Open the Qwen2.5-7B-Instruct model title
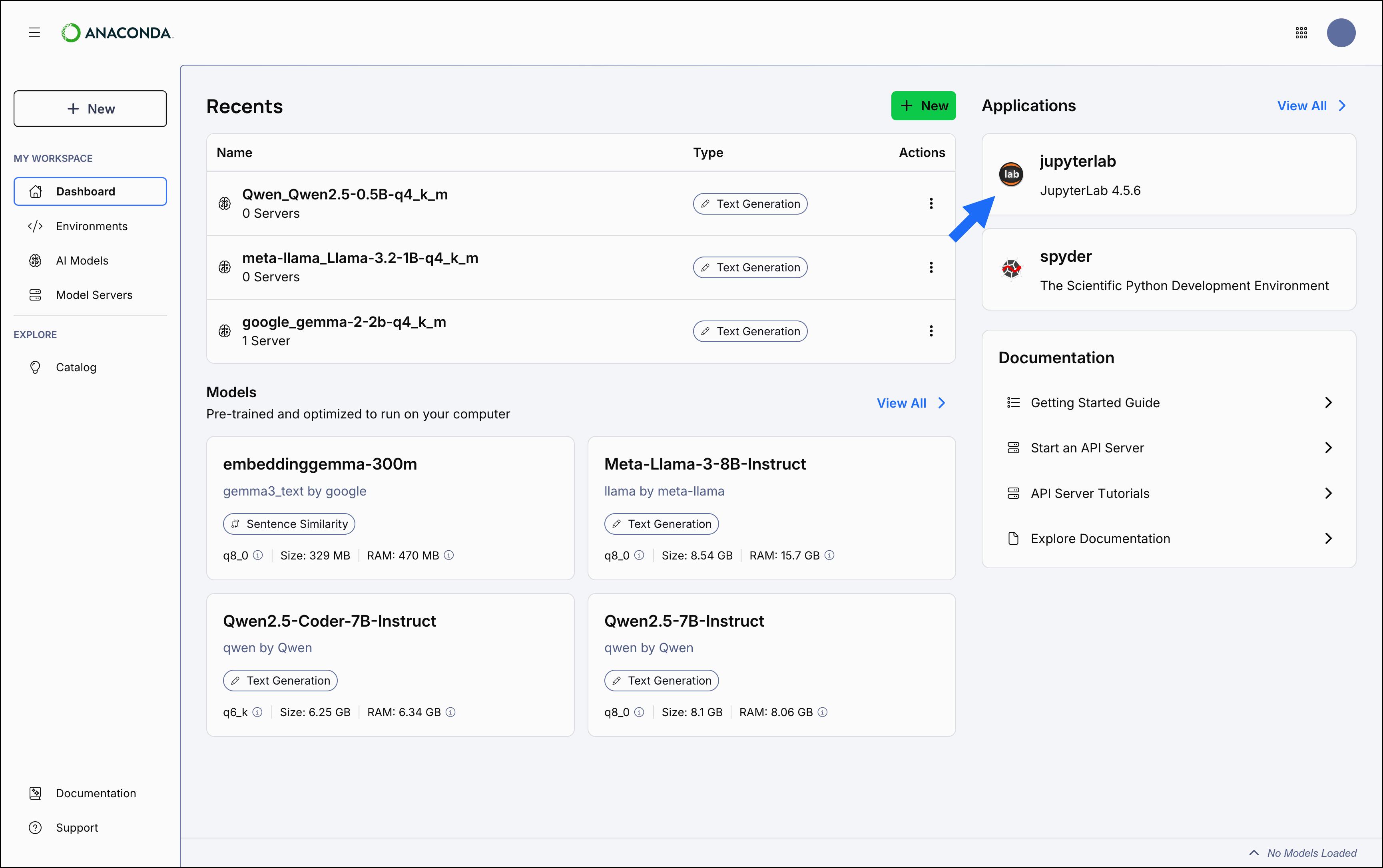This screenshot has height=868, width=1383. 684,621
